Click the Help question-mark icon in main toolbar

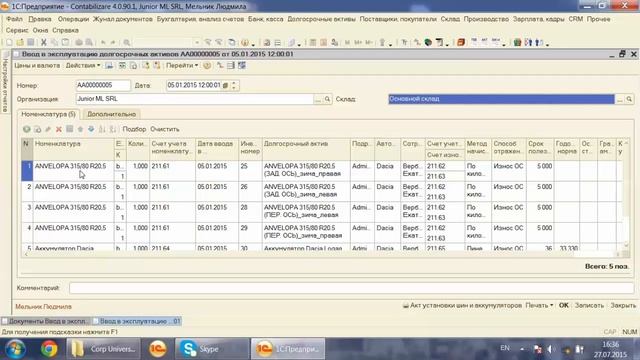245,42
